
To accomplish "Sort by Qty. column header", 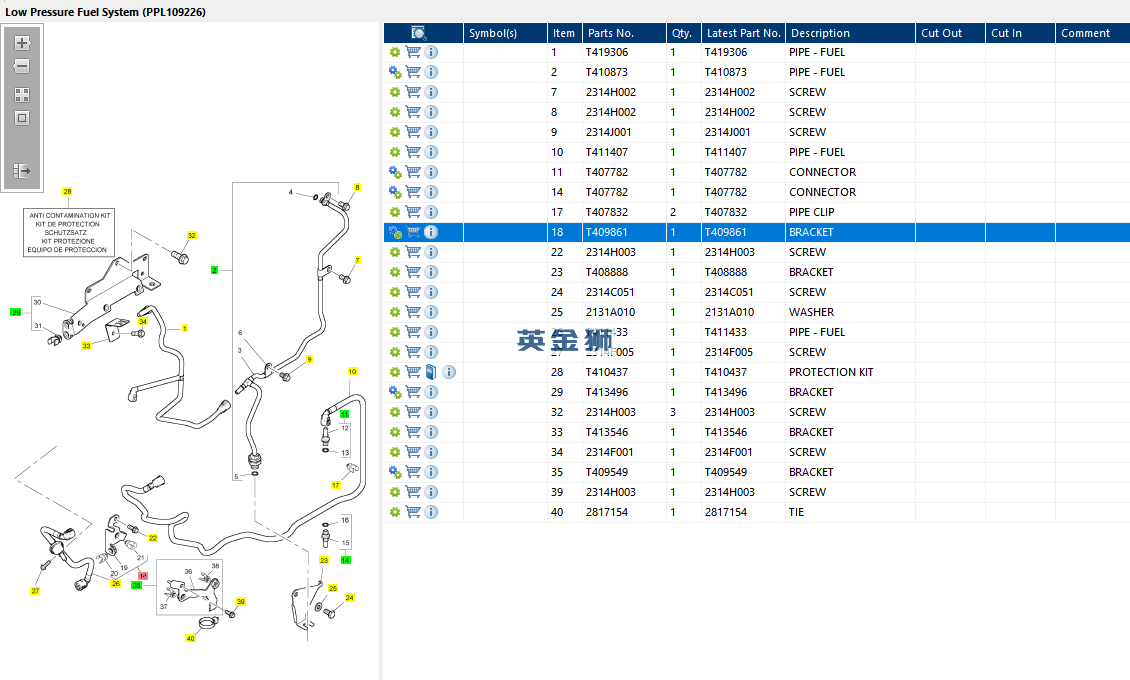I will coord(683,33).
